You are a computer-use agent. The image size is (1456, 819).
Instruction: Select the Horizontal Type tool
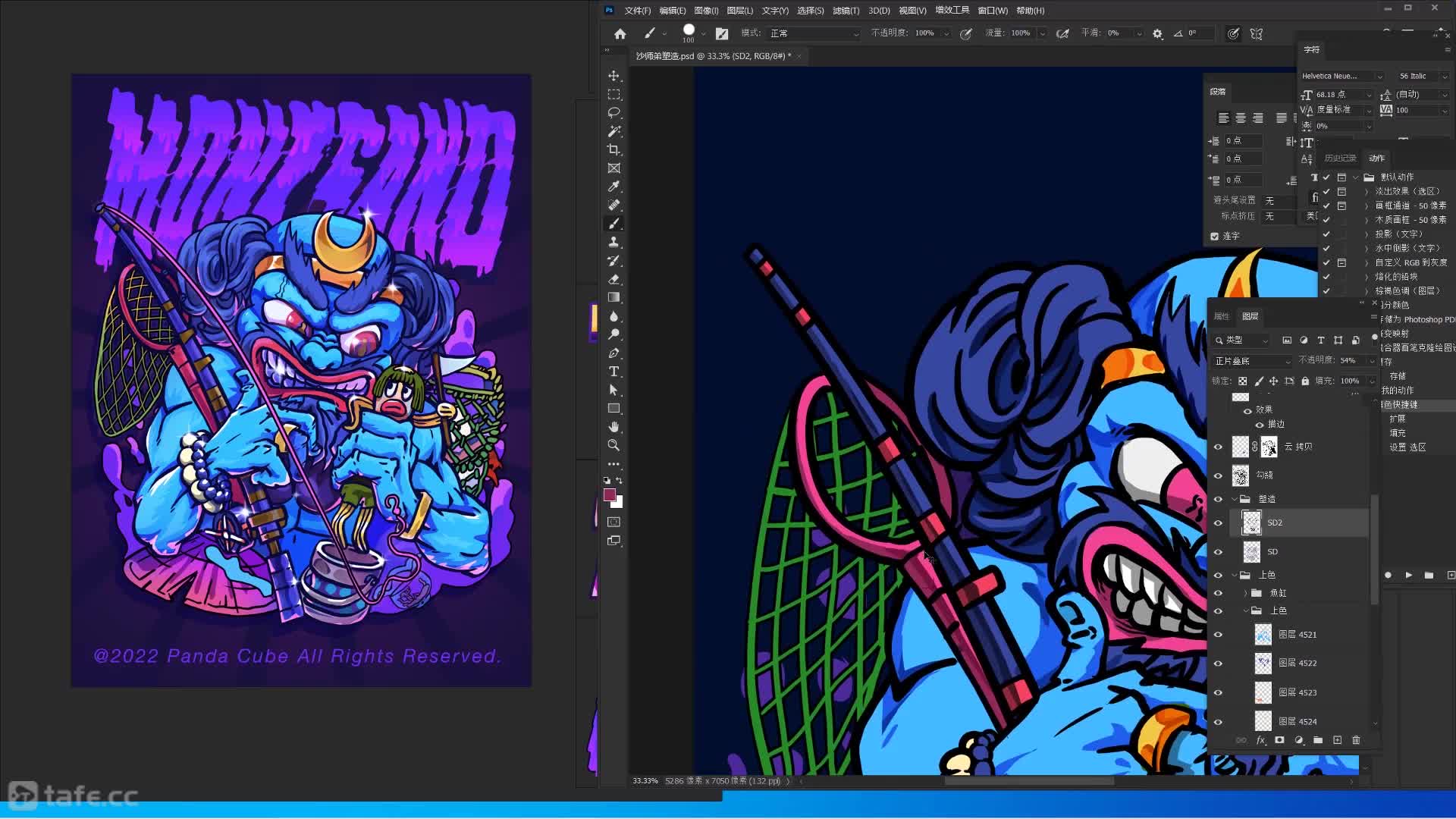(x=614, y=372)
